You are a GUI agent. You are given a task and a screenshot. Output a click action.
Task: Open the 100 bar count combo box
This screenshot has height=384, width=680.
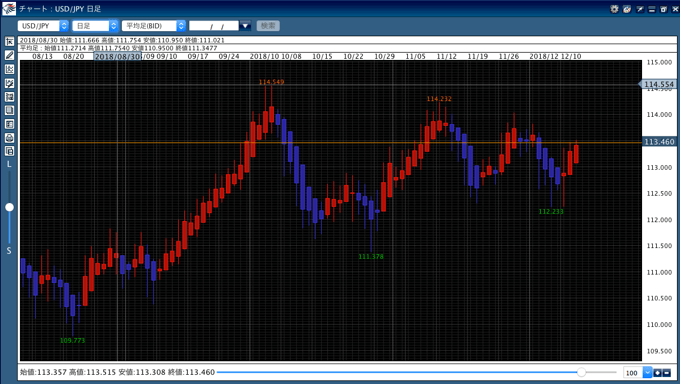pos(638,373)
